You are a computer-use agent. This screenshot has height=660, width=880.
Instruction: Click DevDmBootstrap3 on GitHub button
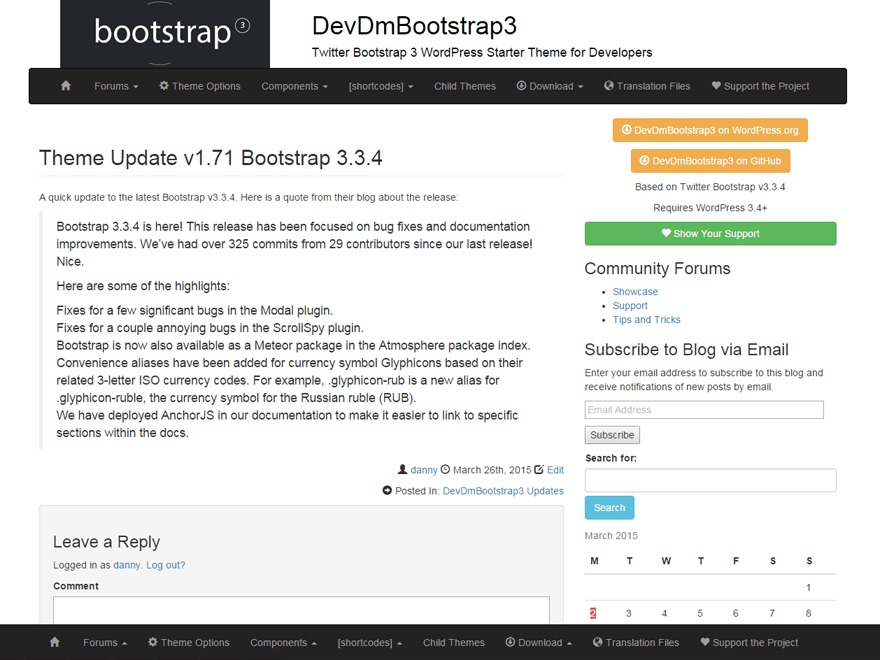(710, 161)
